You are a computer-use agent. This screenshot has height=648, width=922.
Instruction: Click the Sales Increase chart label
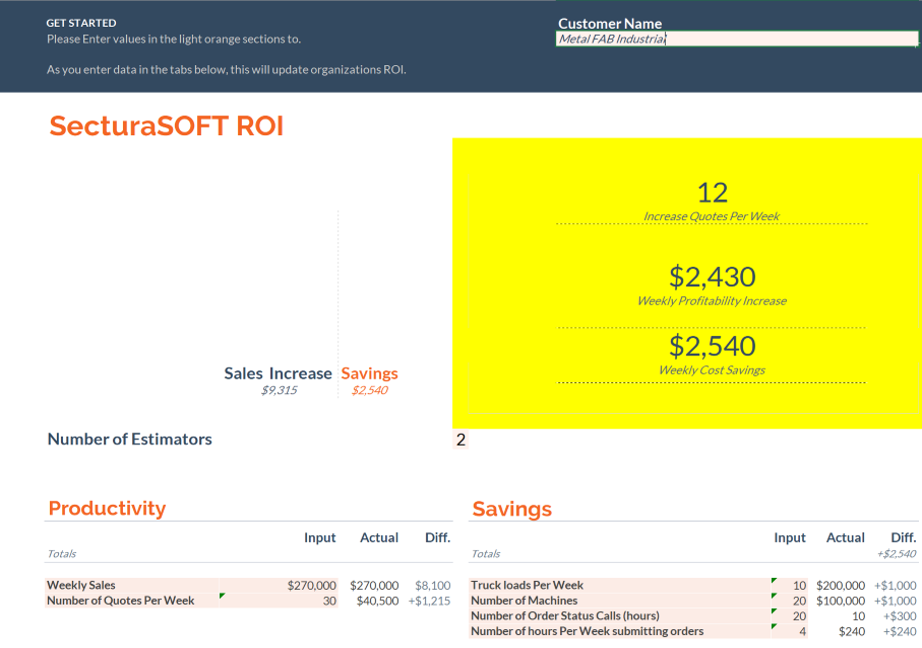coord(278,373)
